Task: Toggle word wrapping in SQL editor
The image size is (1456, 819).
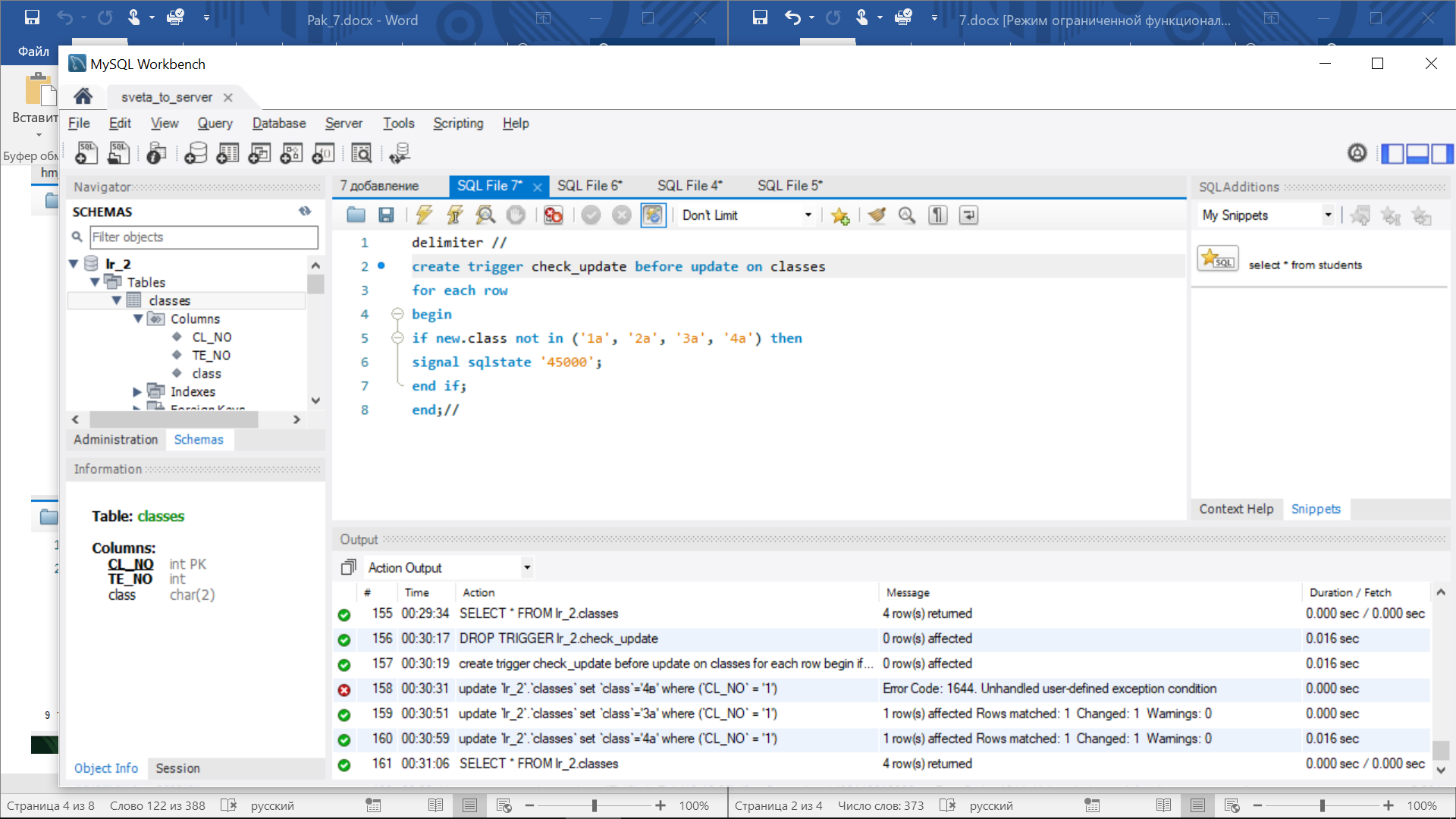Action: pyautogui.click(x=968, y=215)
